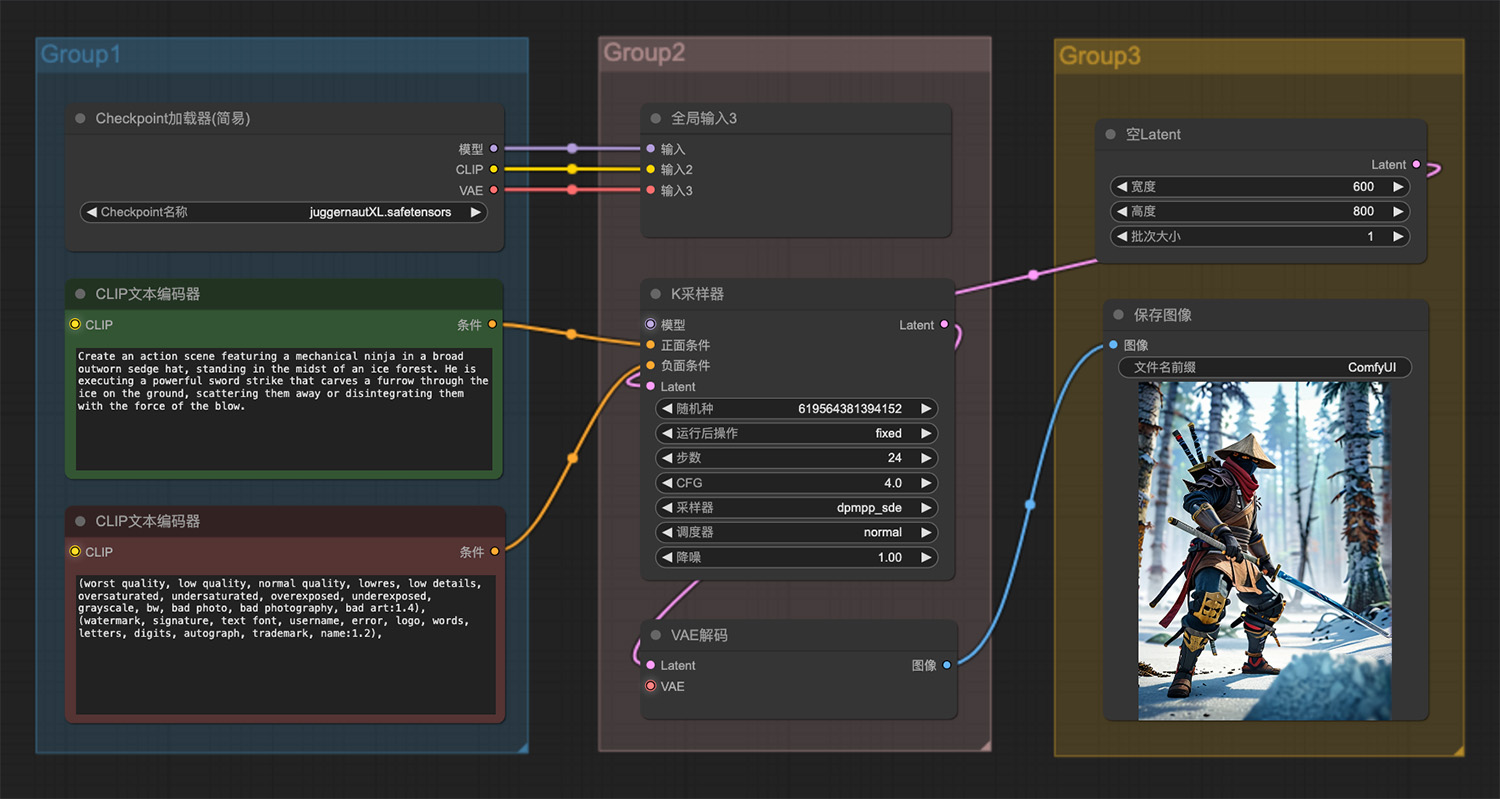Click the 图像 input socket on 保存图像
Screen dimensions: 1500x799
coord(1114,345)
